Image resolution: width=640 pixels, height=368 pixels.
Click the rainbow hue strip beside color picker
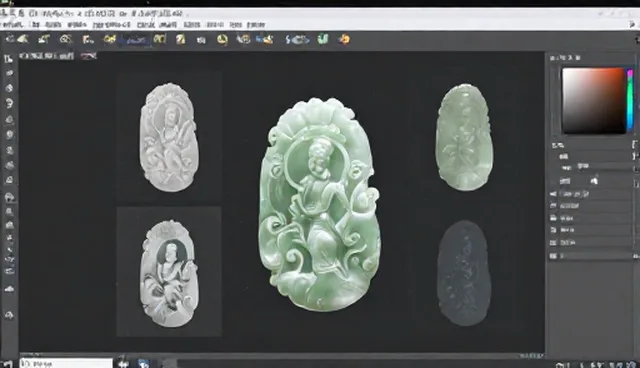pyautogui.click(x=630, y=100)
